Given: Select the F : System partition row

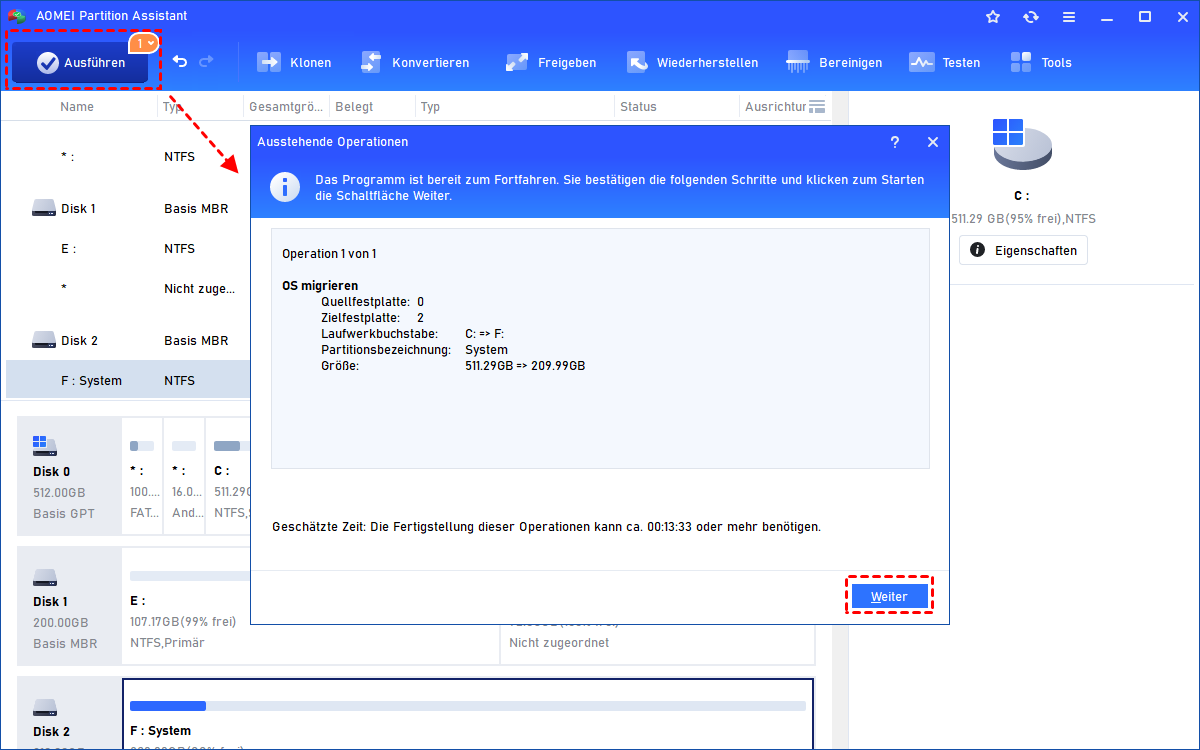Looking at the screenshot, I should click(x=127, y=380).
